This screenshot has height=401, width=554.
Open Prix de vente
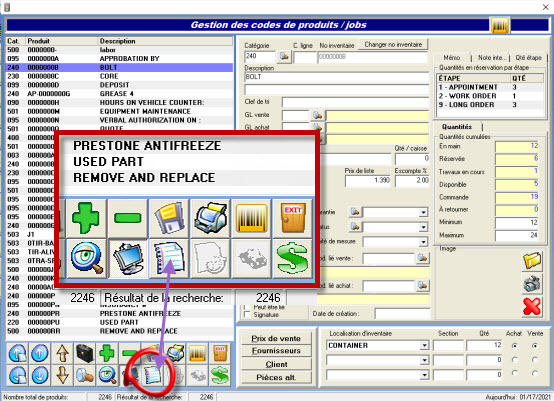[x=276, y=338]
